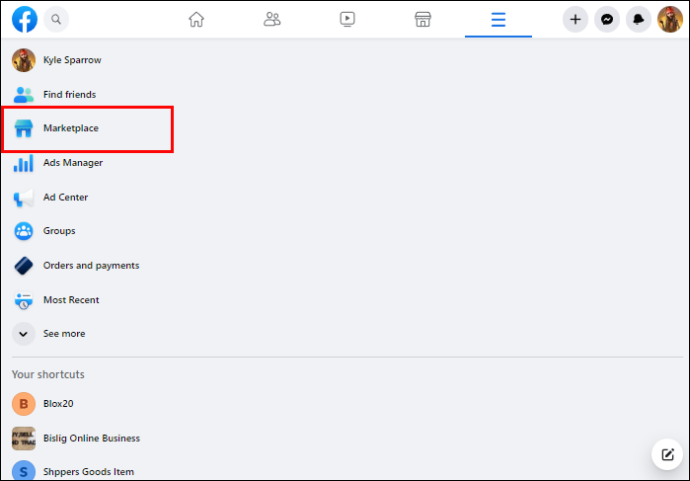Click the Marketplace storefront icon in sidebar
The height and width of the screenshot is (481, 690).
pos(24,128)
